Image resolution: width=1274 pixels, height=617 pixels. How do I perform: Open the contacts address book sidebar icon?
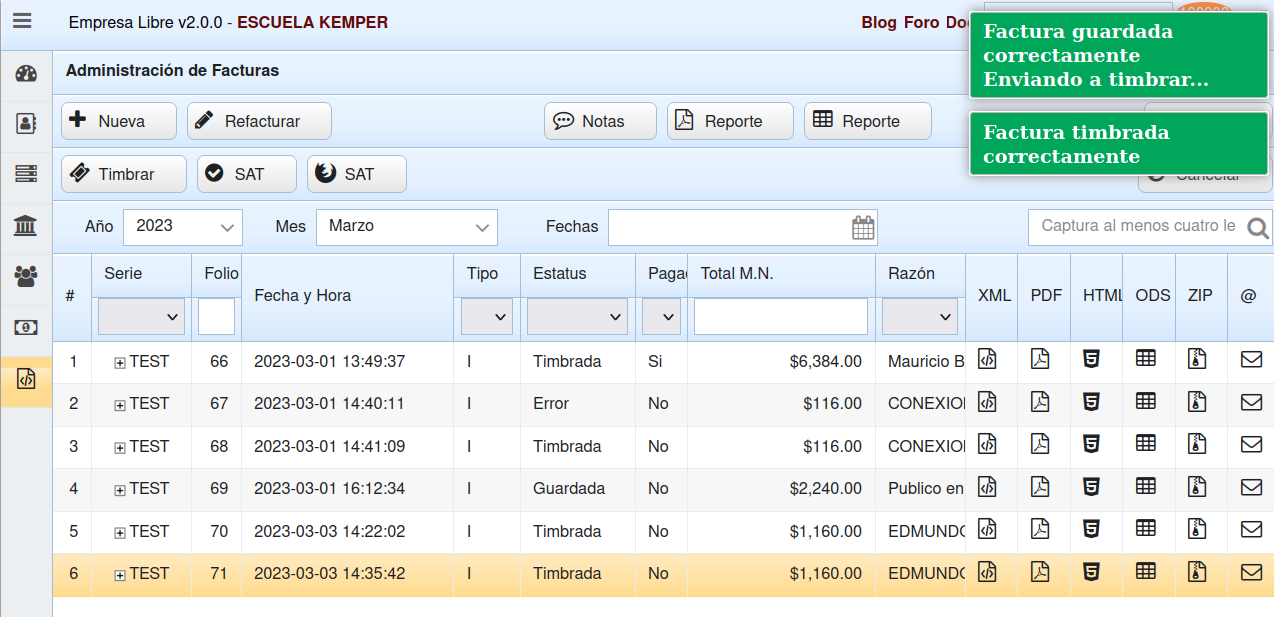26,124
